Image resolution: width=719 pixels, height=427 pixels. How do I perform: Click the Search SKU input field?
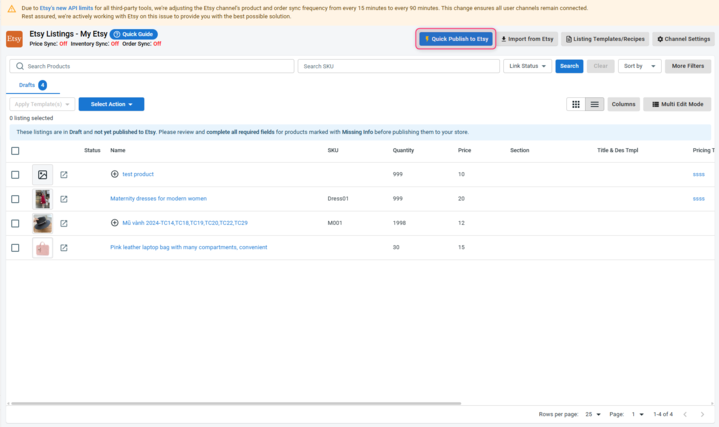click(x=398, y=66)
